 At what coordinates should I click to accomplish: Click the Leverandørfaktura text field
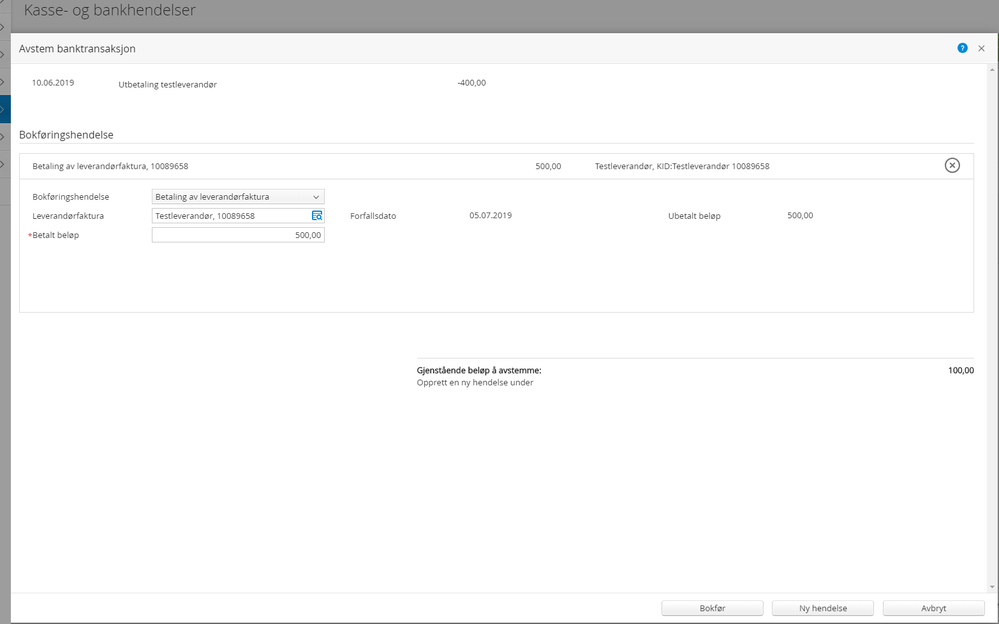(x=231, y=216)
